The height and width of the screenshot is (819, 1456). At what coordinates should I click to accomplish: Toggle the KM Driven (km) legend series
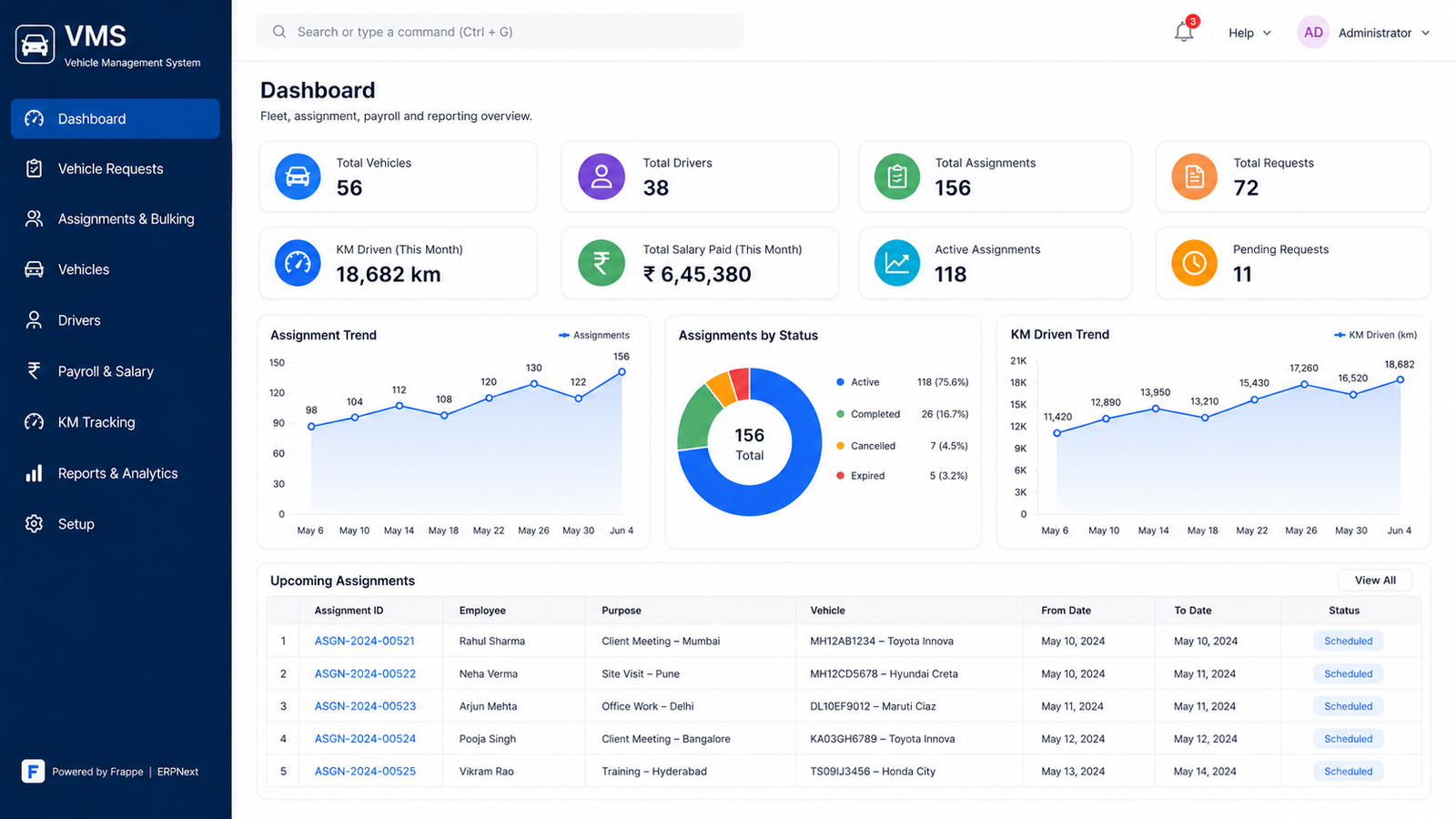[1375, 335]
